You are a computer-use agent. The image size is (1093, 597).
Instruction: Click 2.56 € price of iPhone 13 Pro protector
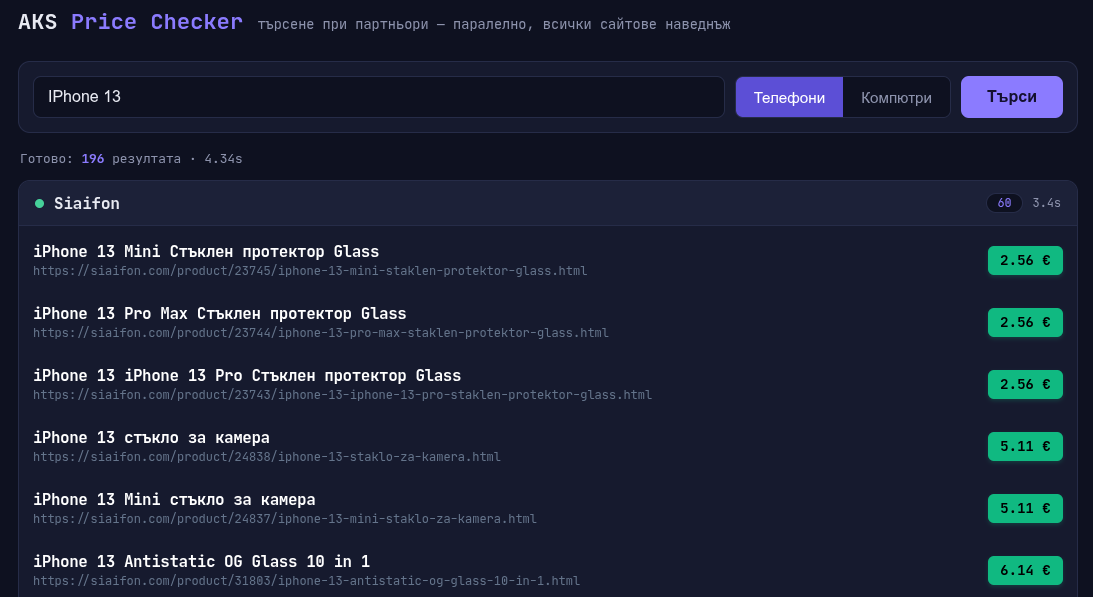point(1025,384)
